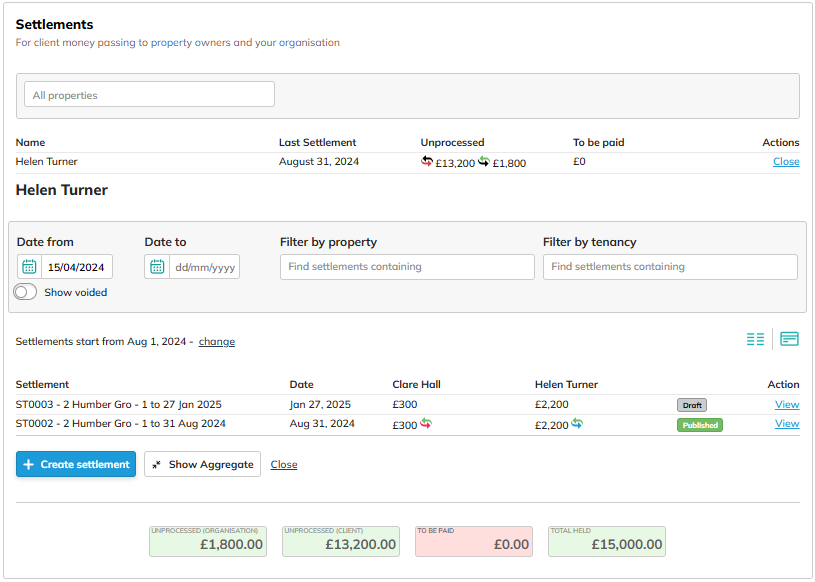View settlement ST0003 draft
The width and height of the screenshot is (815, 582).
(x=786, y=405)
